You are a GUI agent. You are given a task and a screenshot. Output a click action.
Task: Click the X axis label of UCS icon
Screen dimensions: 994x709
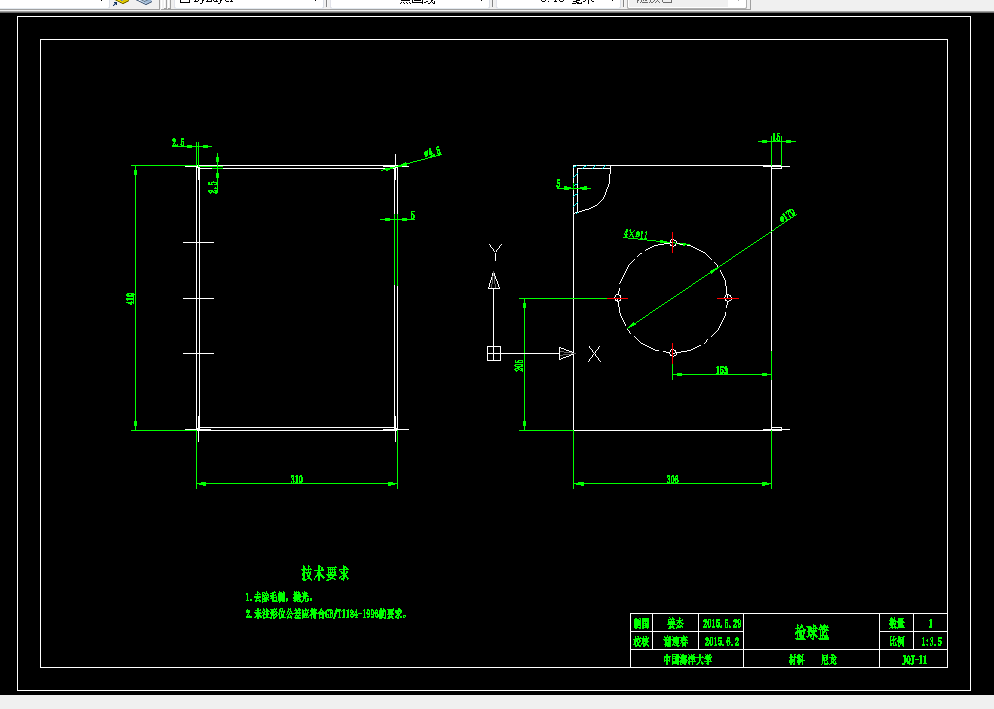(x=594, y=354)
